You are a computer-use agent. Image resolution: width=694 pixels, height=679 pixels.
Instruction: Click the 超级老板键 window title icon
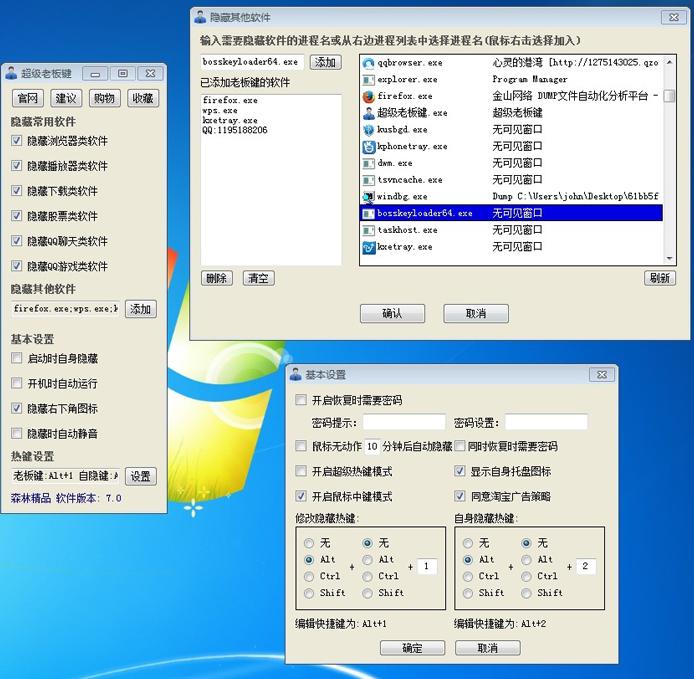[12, 73]
